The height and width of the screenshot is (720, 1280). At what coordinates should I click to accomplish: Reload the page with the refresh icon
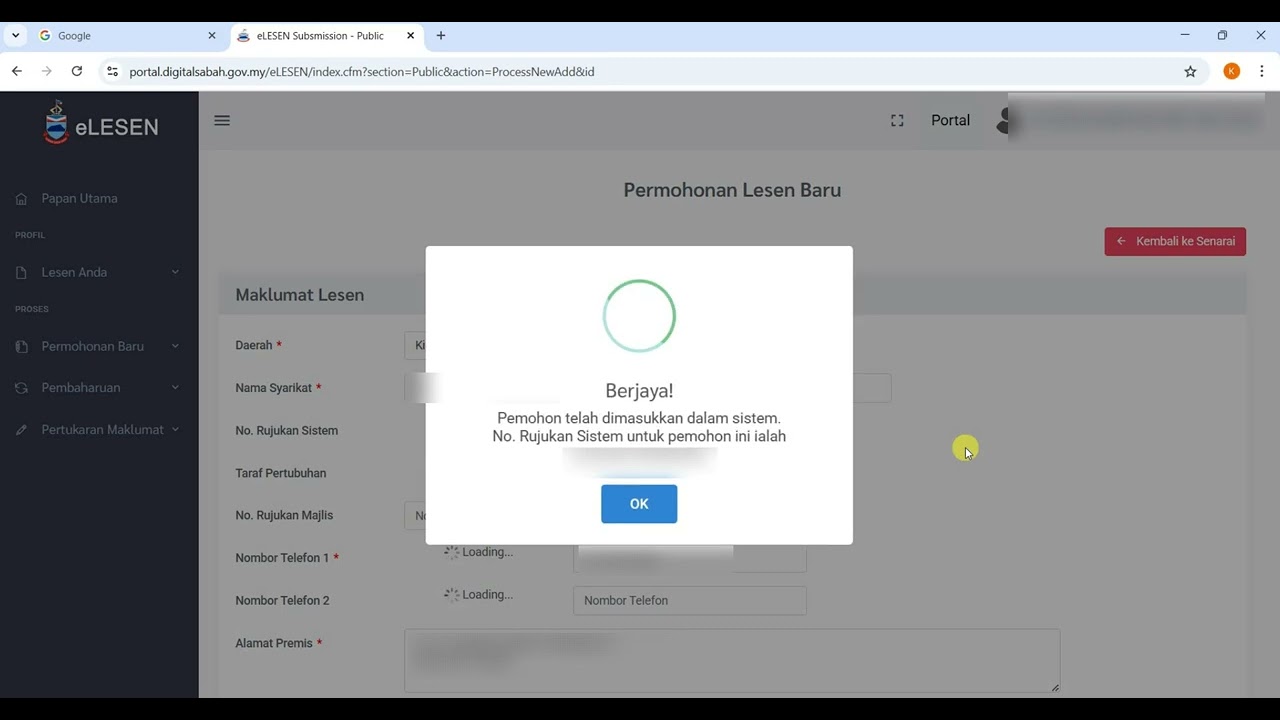tap(77, 71)
